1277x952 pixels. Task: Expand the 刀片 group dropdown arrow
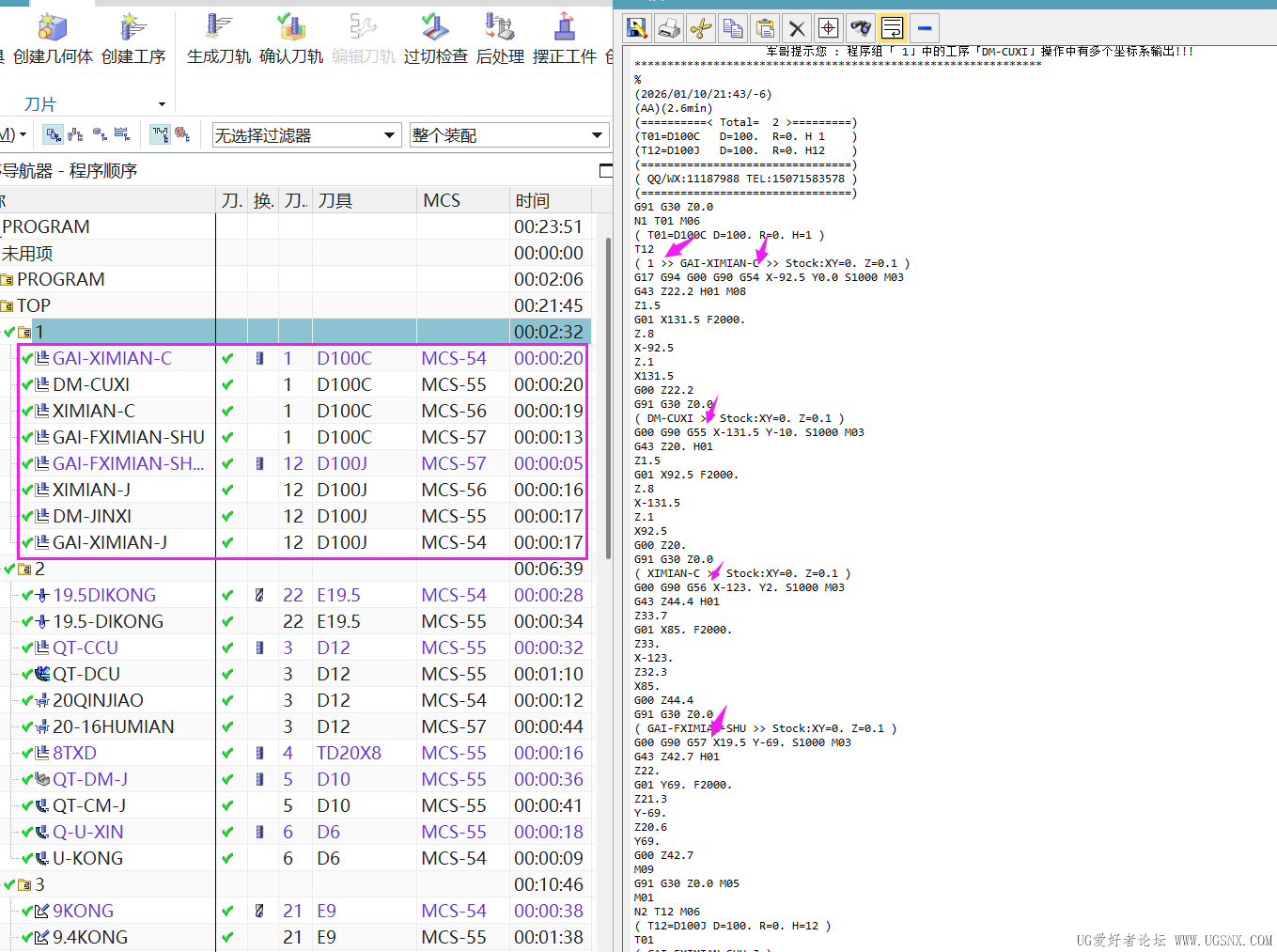tap(162, 104)
